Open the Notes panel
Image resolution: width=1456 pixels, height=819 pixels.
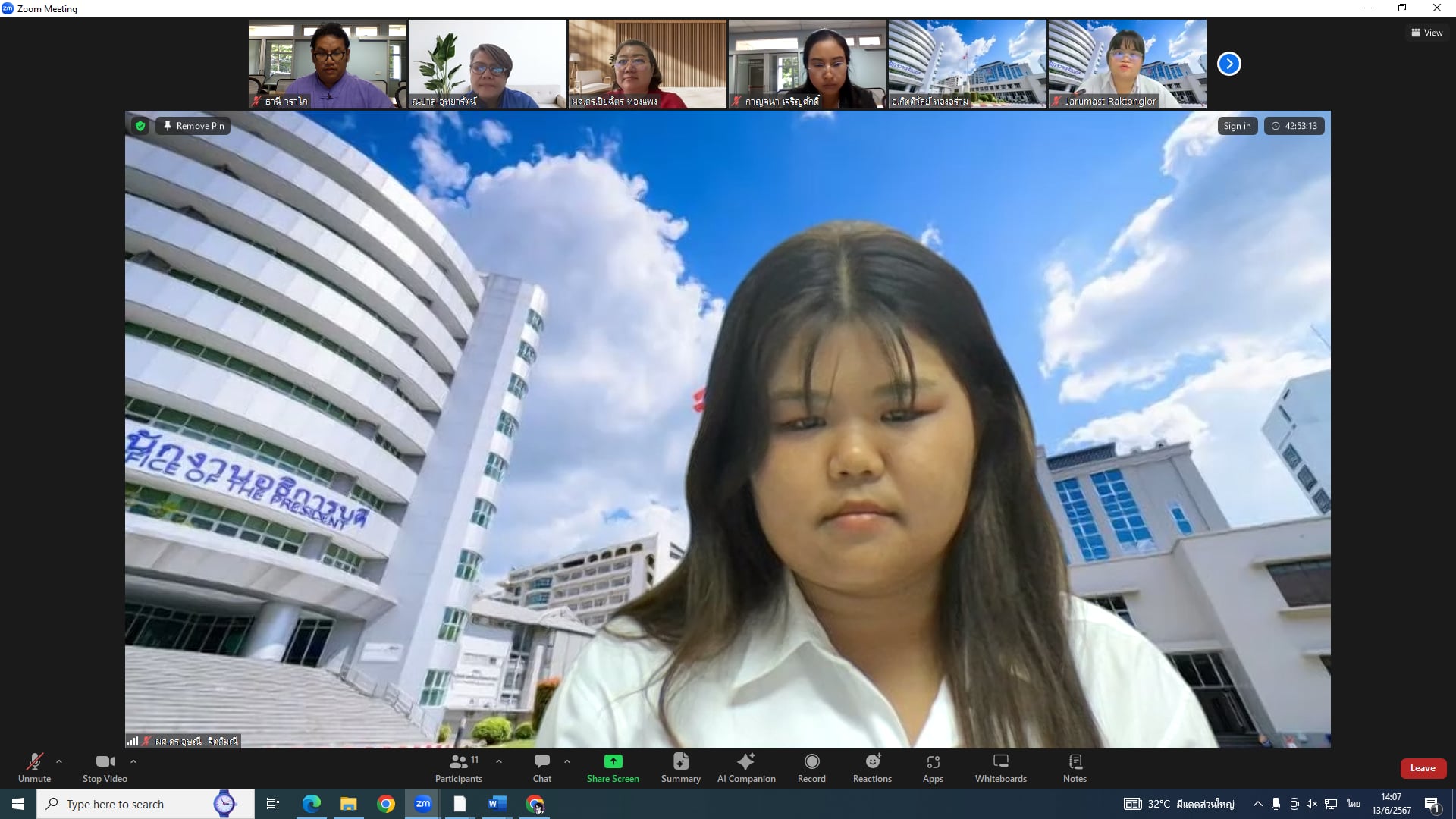1075,767
